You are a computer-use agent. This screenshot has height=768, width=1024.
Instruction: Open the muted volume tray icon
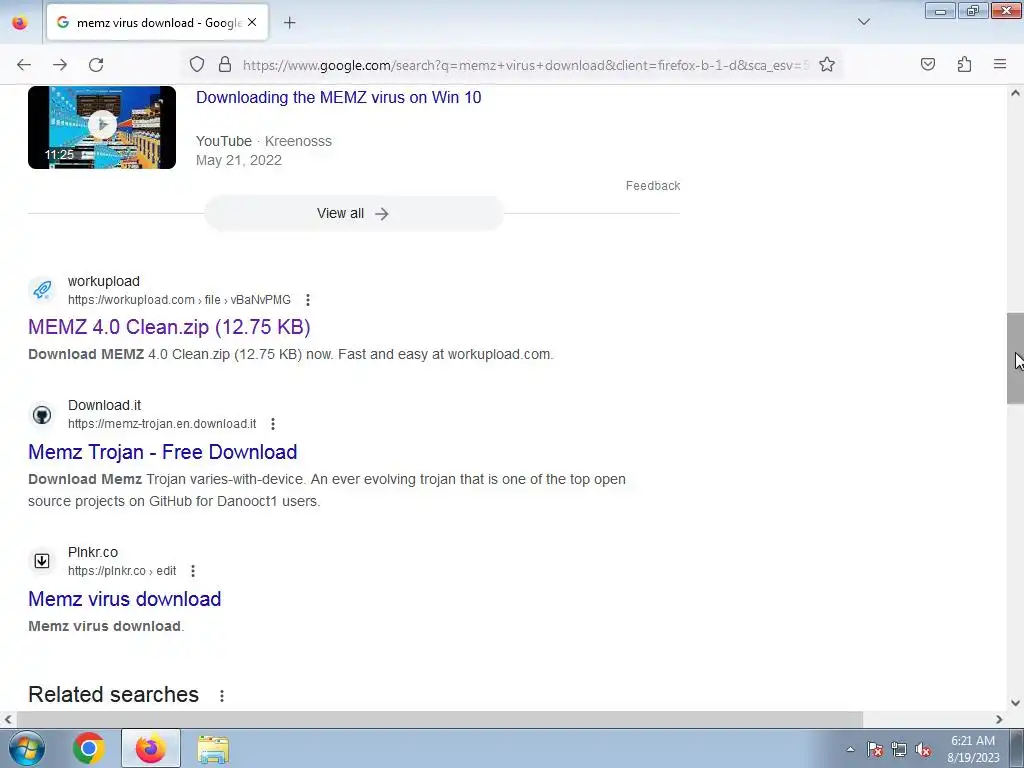point(923,749)
